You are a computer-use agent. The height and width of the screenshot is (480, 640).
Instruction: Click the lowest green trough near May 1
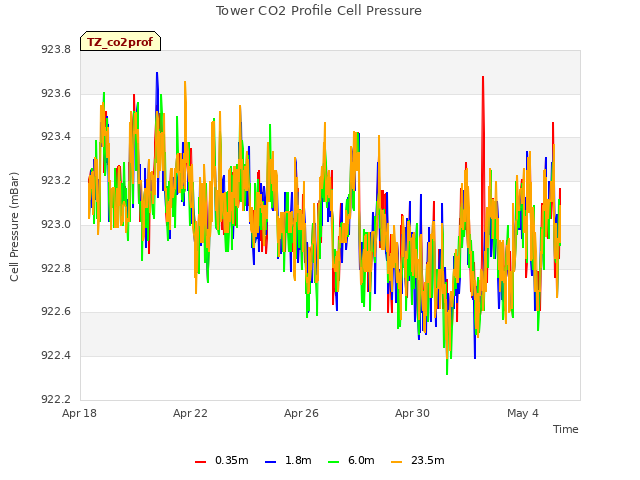pyautogui.click(x=447, y=373)
